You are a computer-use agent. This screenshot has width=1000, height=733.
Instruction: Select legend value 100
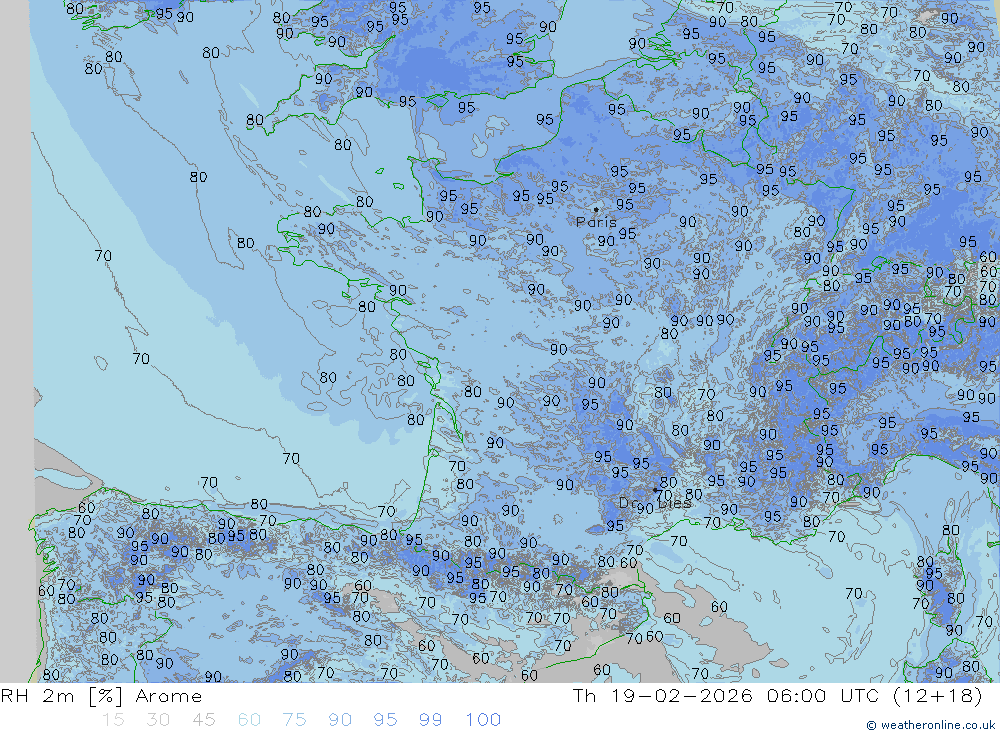[483, 720]
